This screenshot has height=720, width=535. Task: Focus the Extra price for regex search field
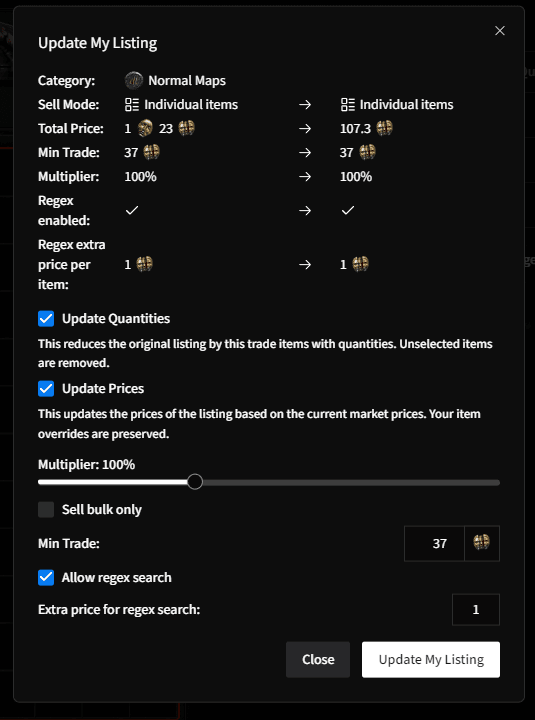(x=476, y=610)
